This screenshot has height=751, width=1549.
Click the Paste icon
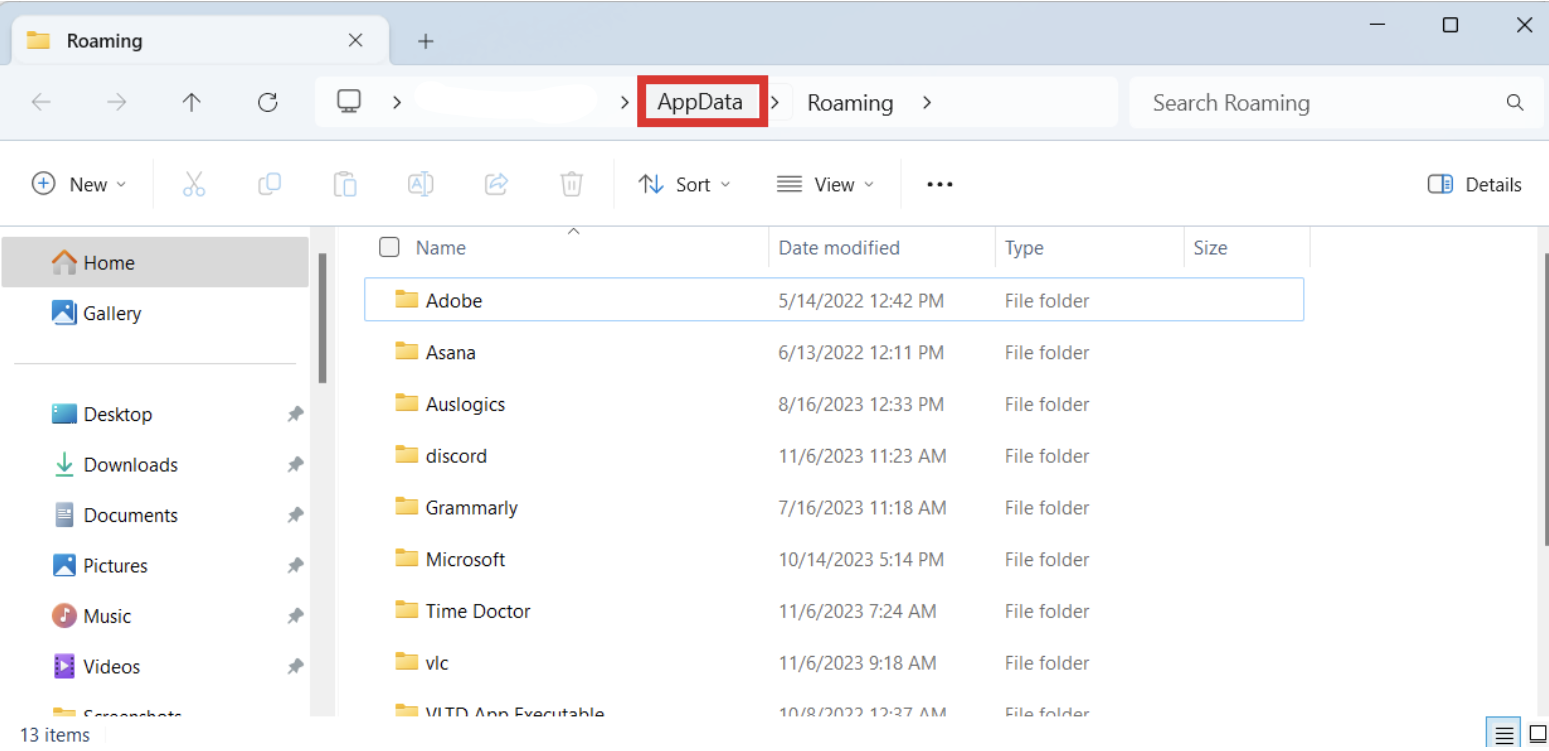coord(344,184)
